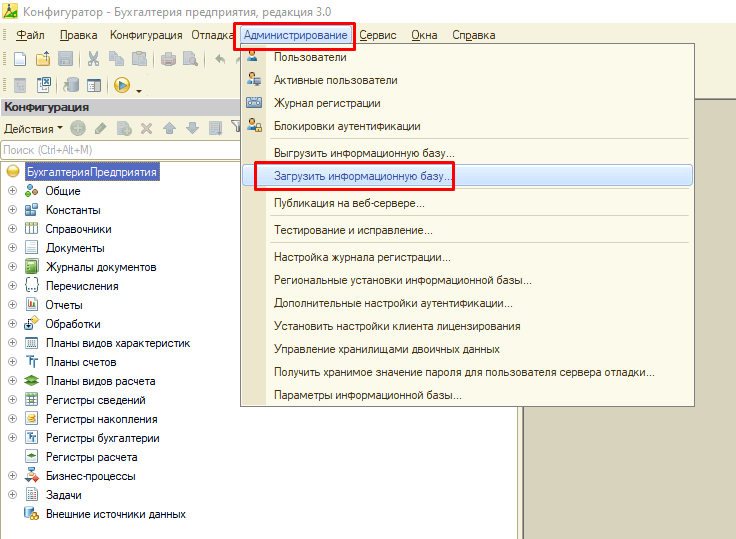Click the Add green plus icon
Image resolution: width=736 pixels, height=539 pixels.
(x=78, y=128)
